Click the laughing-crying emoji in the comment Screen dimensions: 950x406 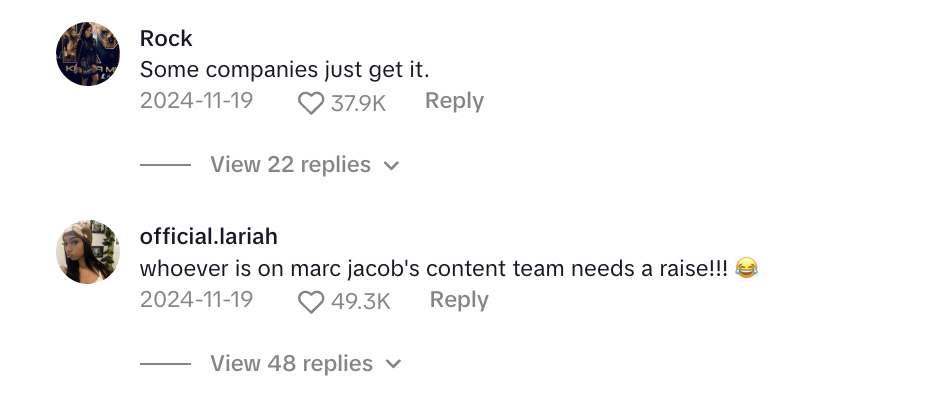[746, 267]
